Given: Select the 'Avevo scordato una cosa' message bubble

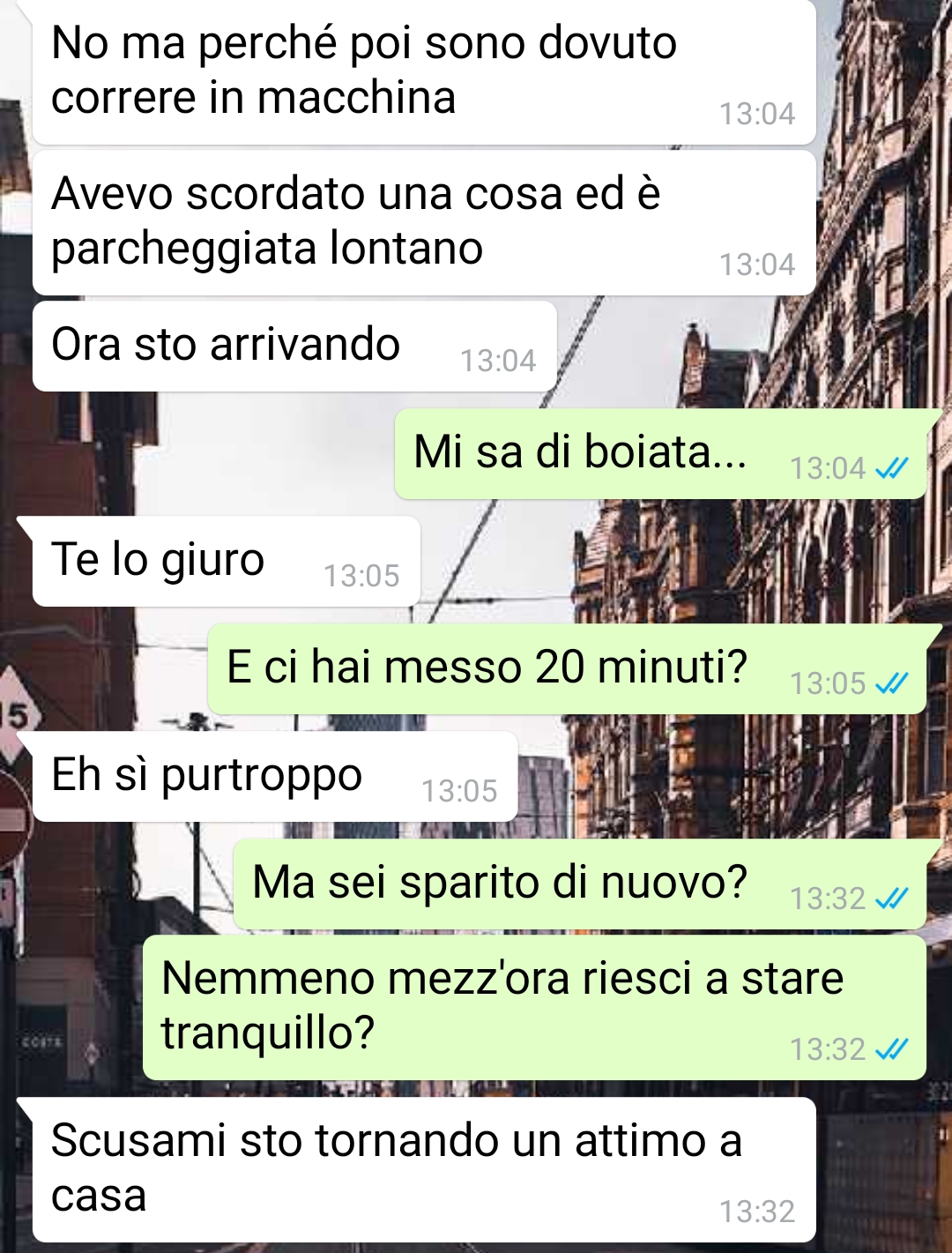Looking at the screenshot, I should (424, 223).
